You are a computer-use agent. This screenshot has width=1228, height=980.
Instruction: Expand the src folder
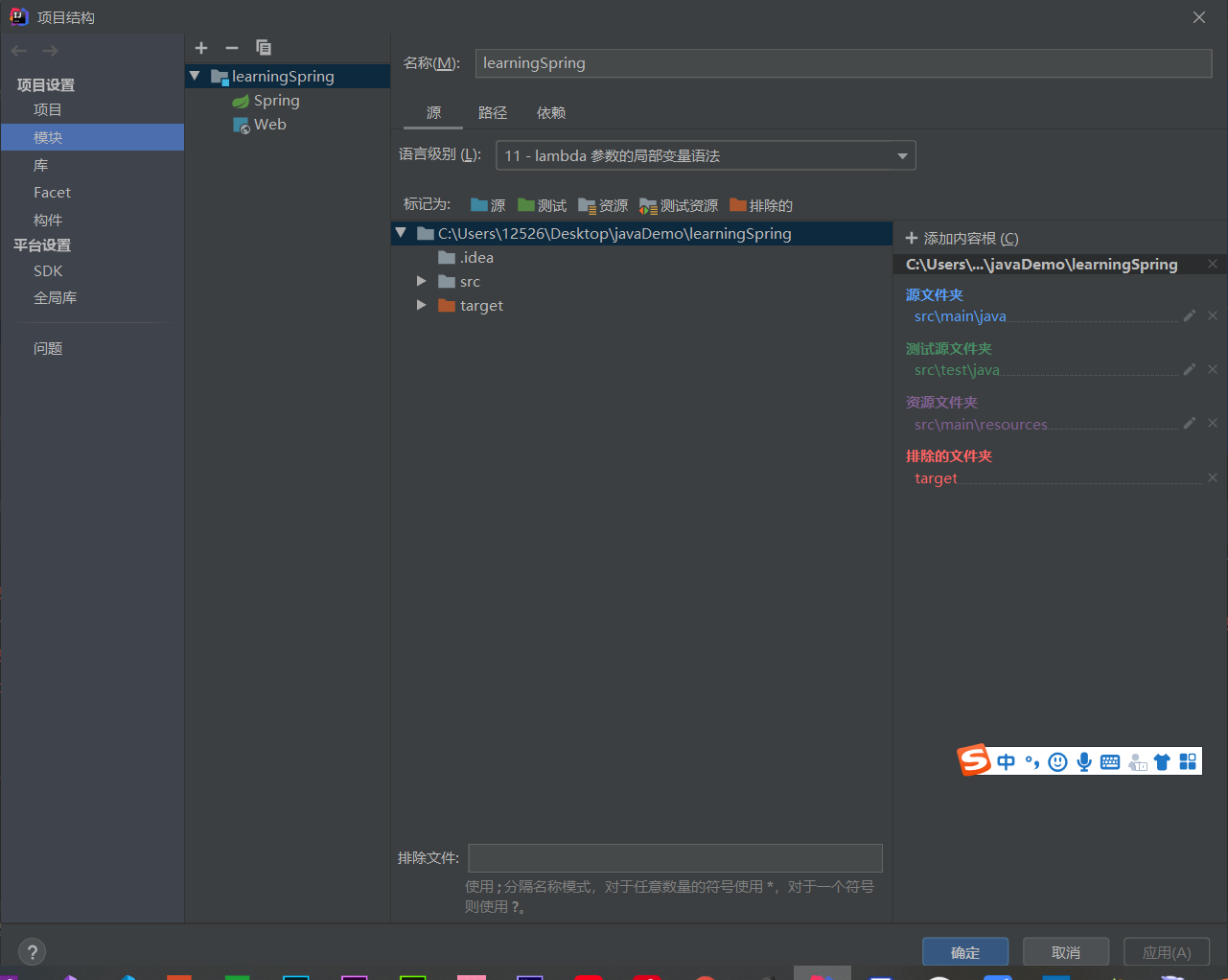coord(421,281)
